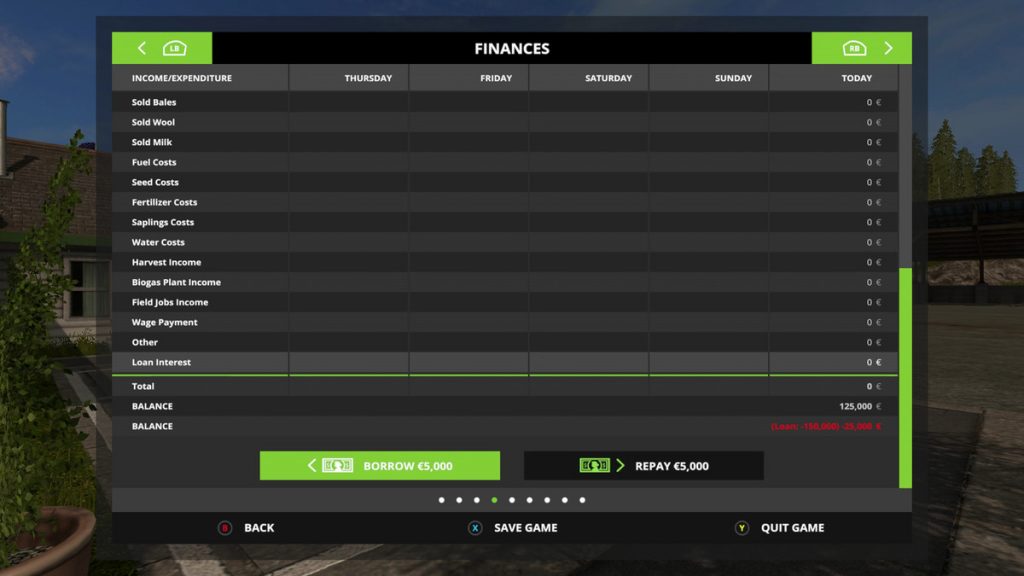Repay €5,000 of the loan
This screenshot has height=576, width=1024.
643,466
